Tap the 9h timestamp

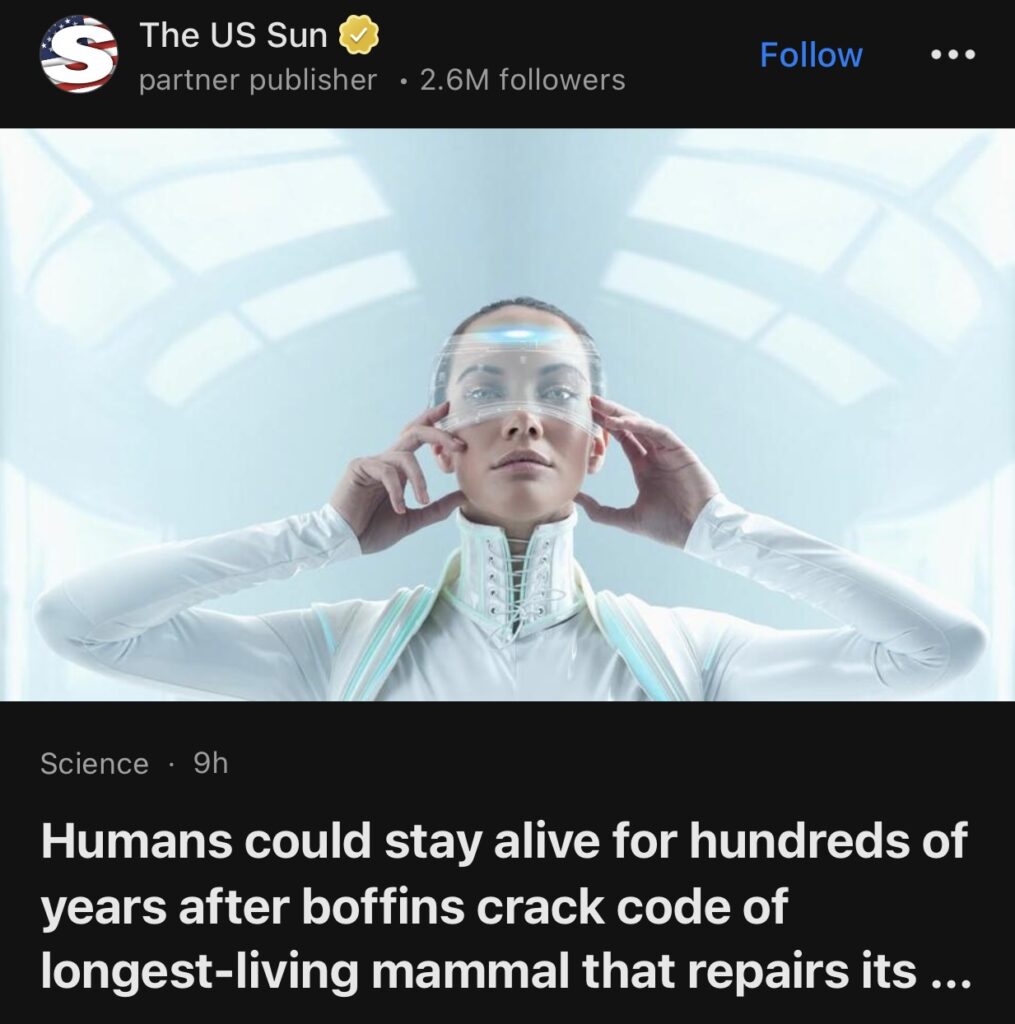211,763
